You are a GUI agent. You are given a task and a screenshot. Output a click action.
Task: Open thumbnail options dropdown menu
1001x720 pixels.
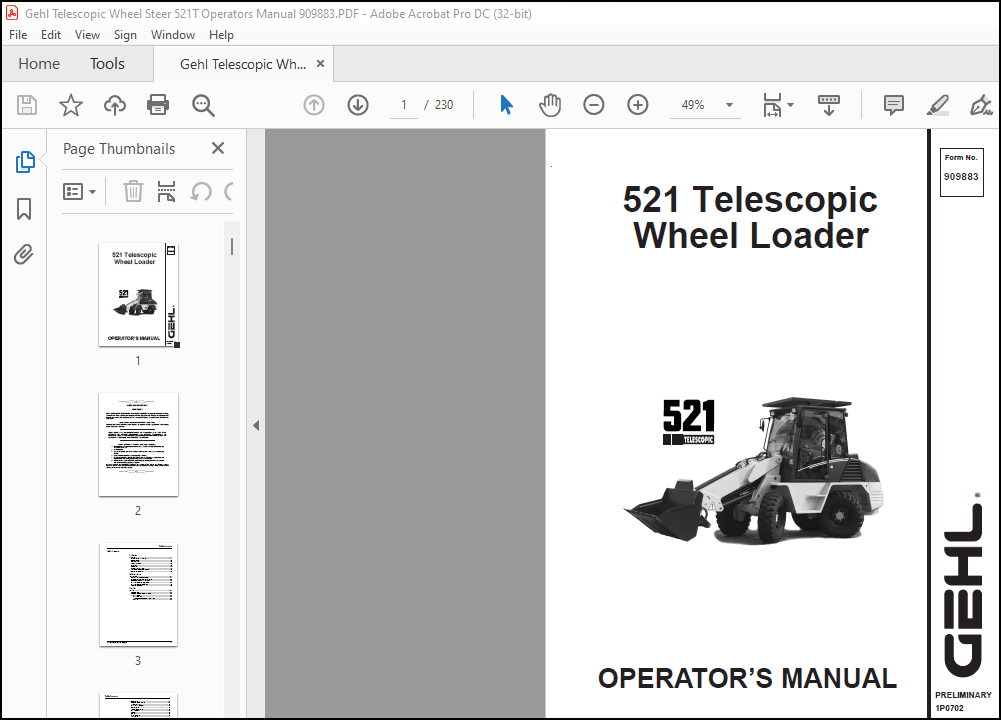point(79,191)
